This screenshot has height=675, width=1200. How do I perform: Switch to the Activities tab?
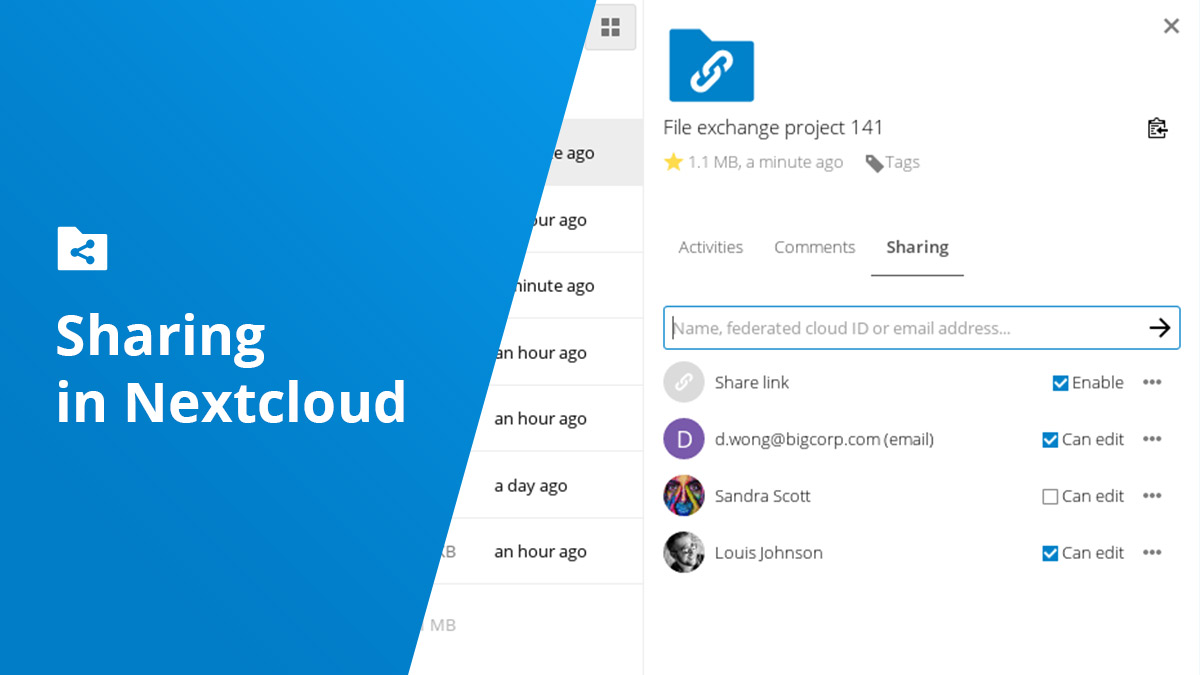pyautogui.click(x=710, y=247)
